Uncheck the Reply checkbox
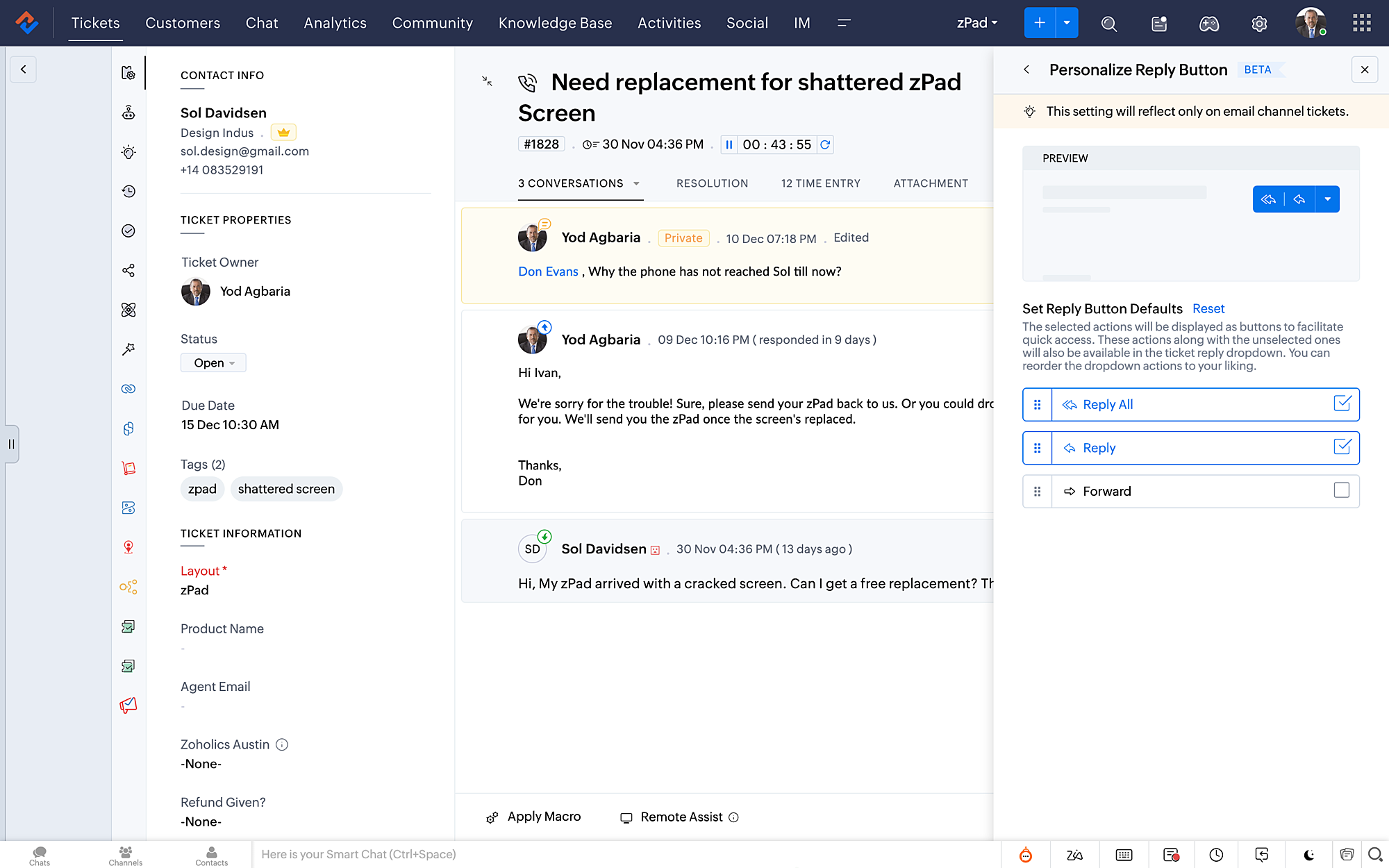 click(1342, 446)
